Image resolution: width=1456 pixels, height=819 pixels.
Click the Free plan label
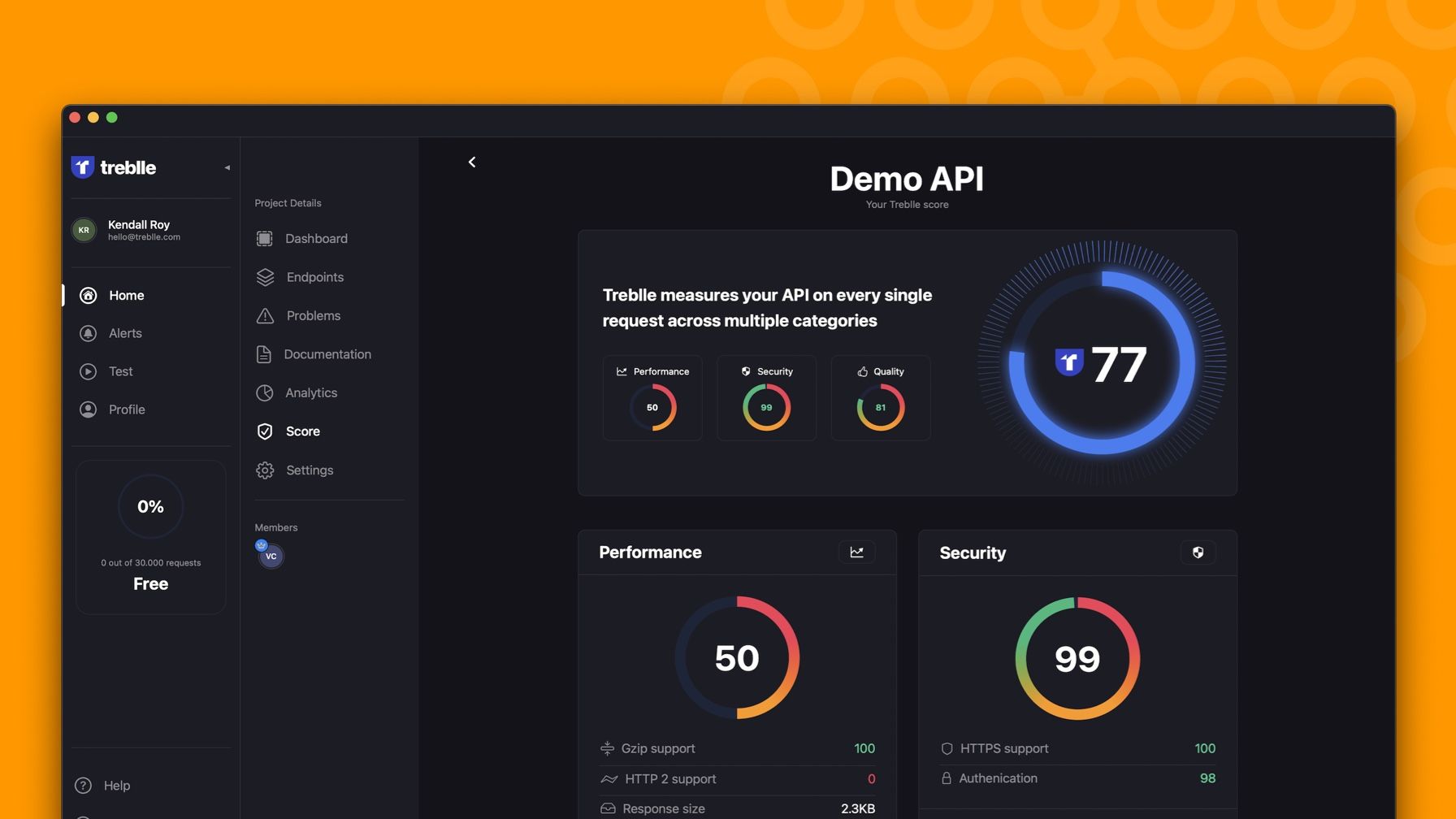[150, 583]
